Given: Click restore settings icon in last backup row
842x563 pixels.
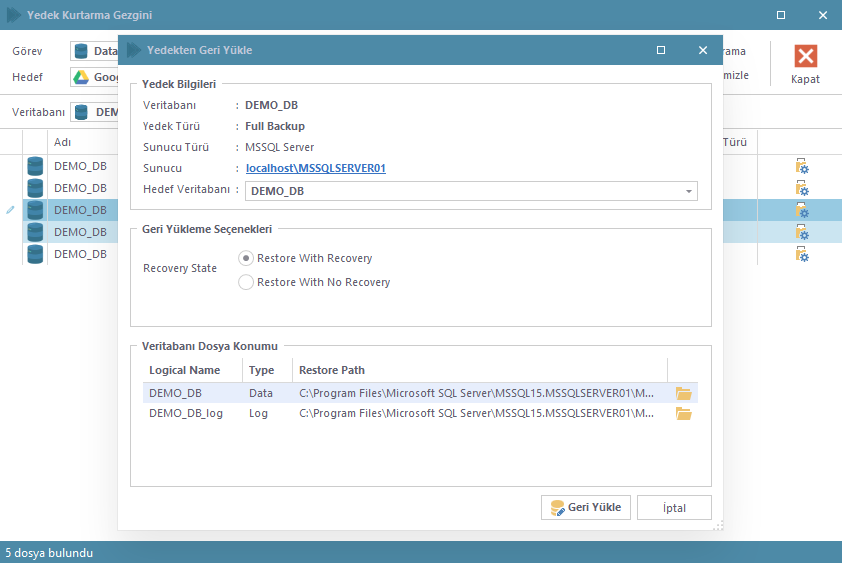Looking at the screenshot, I should point(801,254).
